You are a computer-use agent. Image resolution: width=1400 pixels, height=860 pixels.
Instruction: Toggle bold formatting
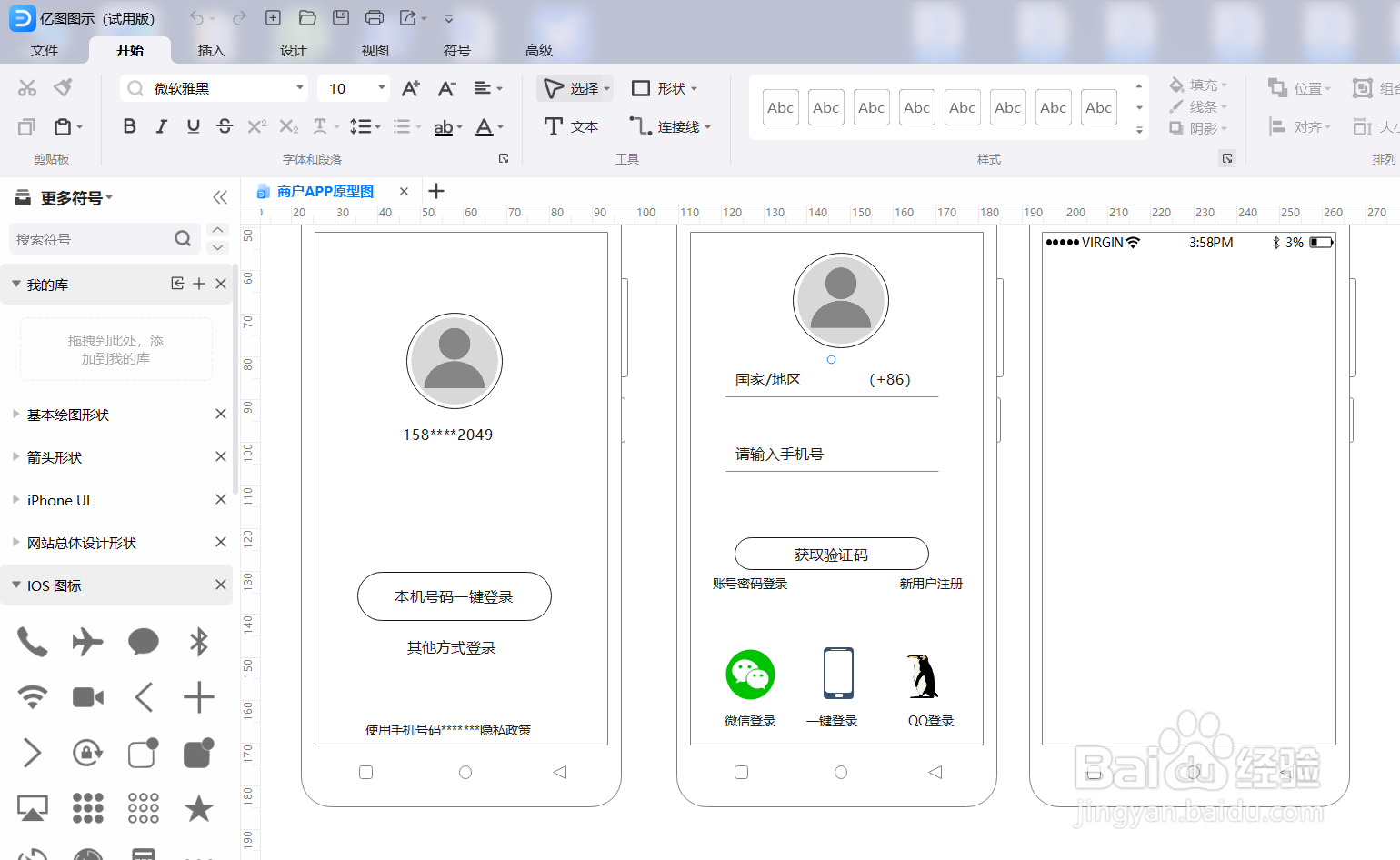[129, 126]
